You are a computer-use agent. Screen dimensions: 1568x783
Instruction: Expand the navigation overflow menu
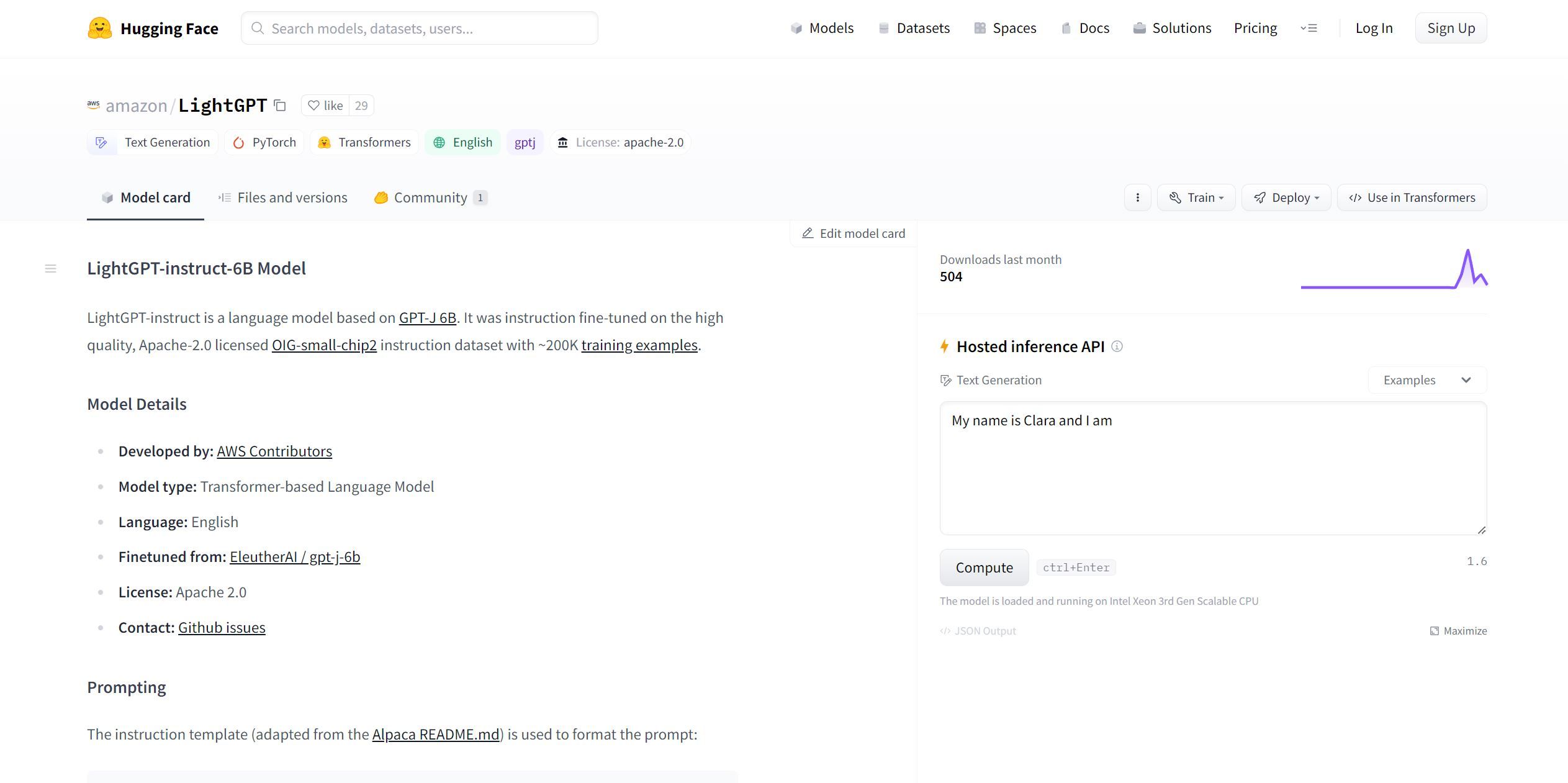[x=1309, y=29]
